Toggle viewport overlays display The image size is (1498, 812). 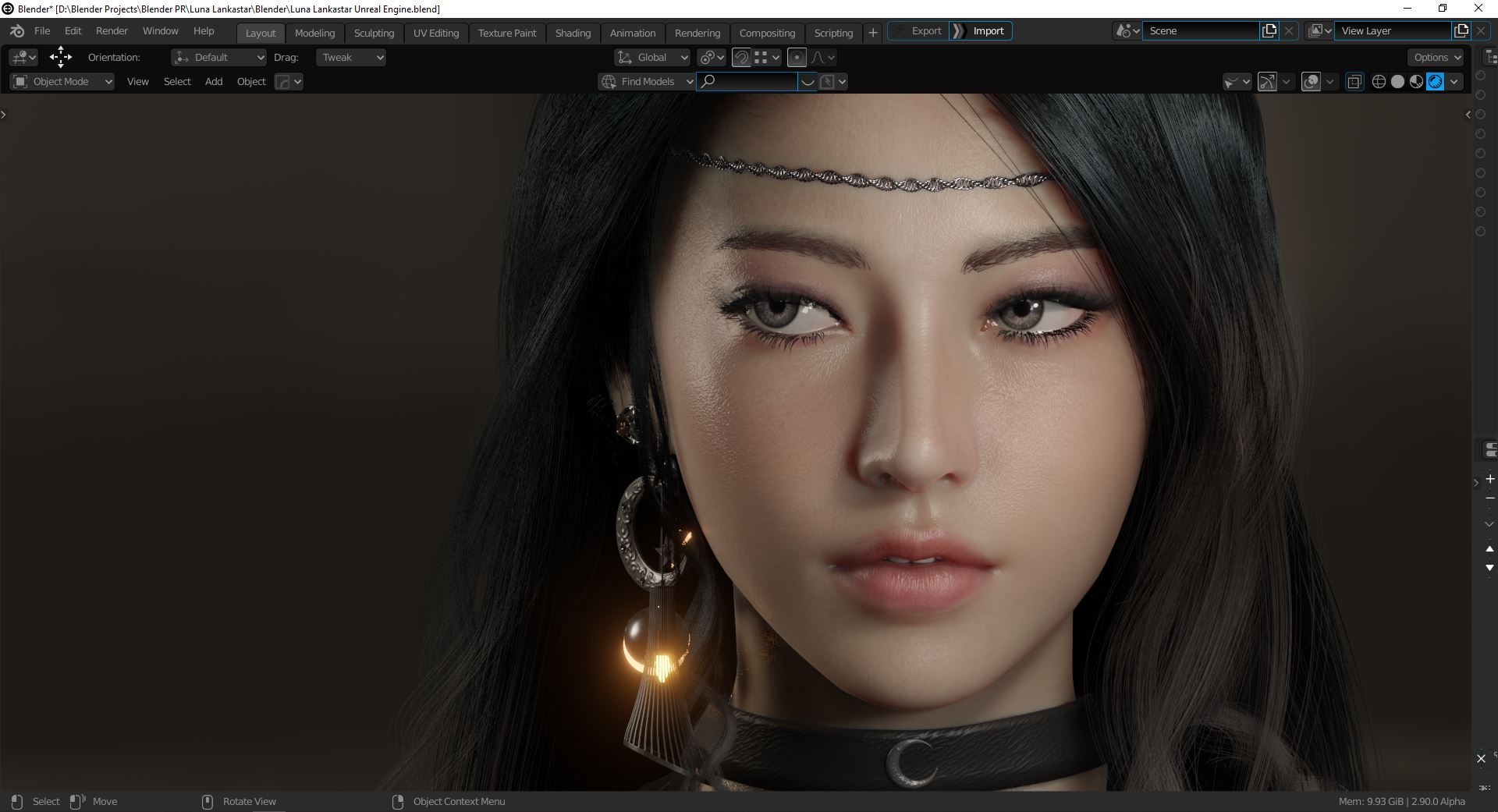pyautogui.click(x=1312, y=82)
